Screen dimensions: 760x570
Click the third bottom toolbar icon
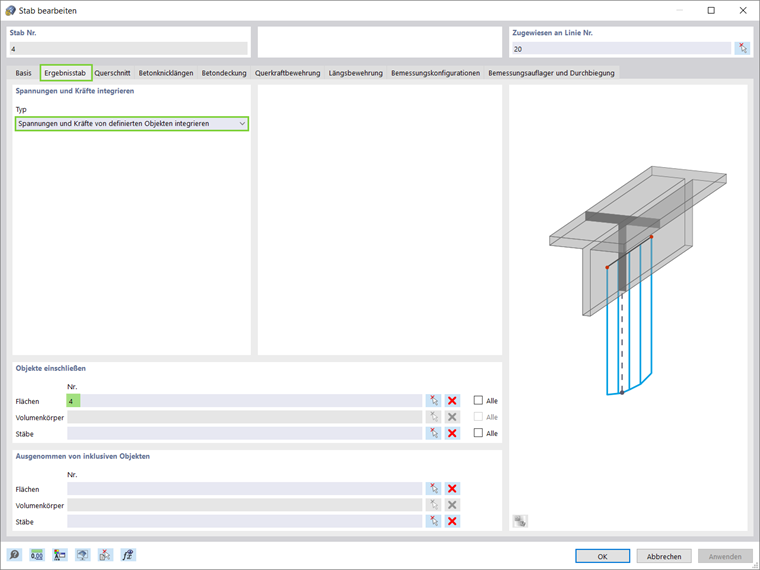60,555
